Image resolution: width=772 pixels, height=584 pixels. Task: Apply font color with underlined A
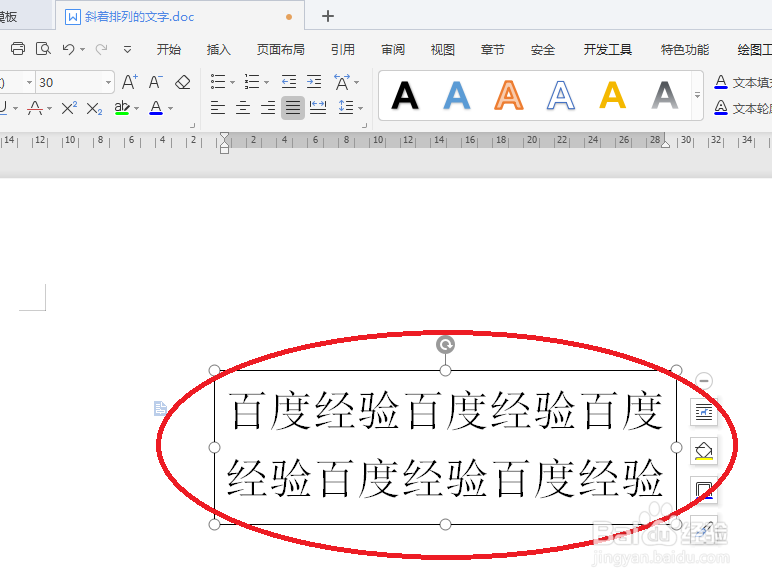coord(156,108)
